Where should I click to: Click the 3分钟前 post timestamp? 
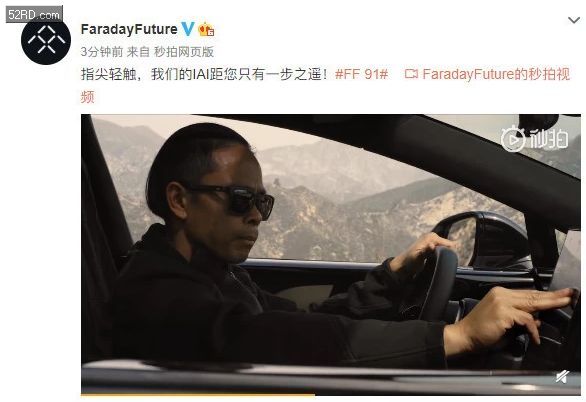point(102,52)
